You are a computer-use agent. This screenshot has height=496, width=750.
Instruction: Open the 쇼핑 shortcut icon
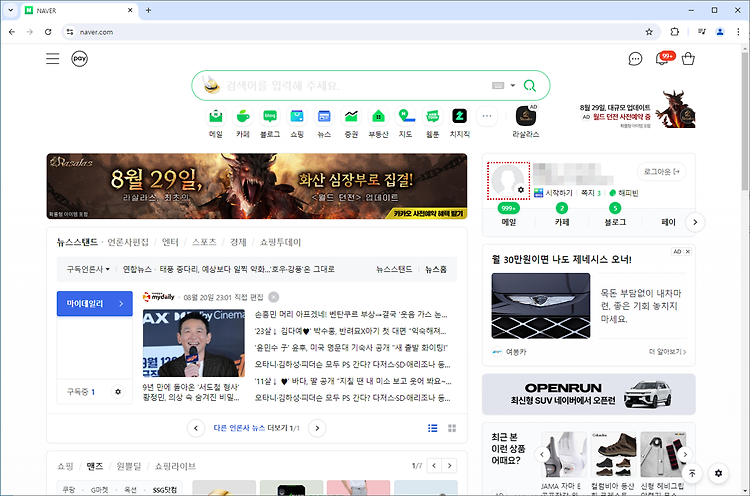pyautogui.click(x=297, y=116)
